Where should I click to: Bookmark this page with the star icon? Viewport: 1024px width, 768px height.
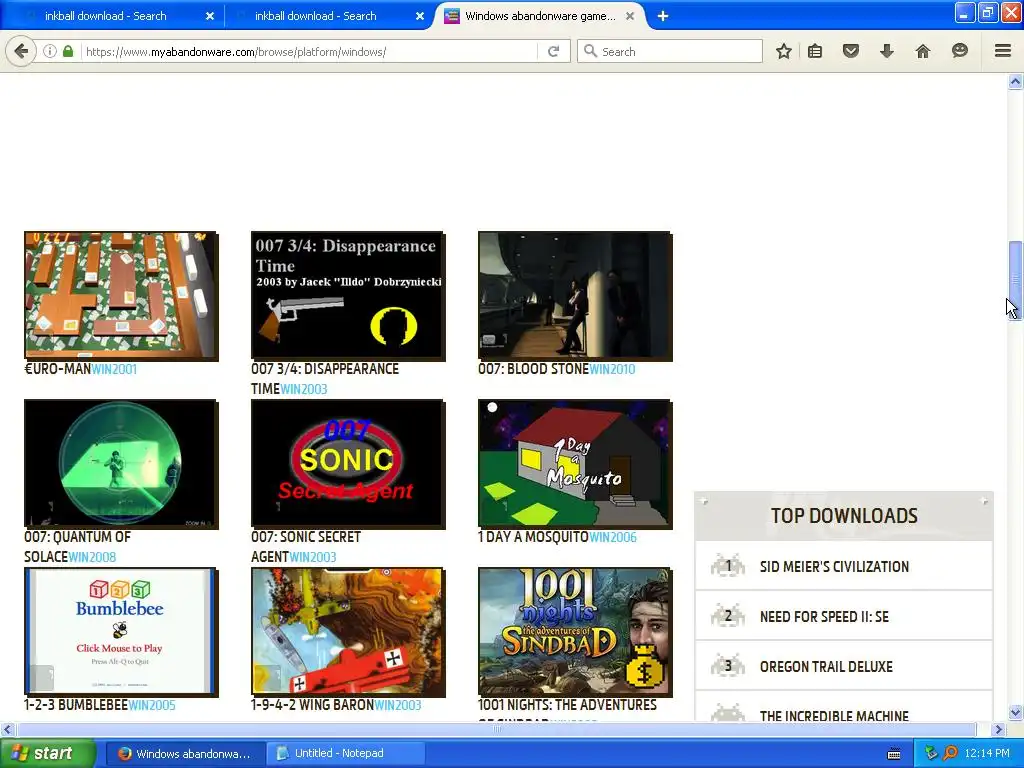(784, 51)
